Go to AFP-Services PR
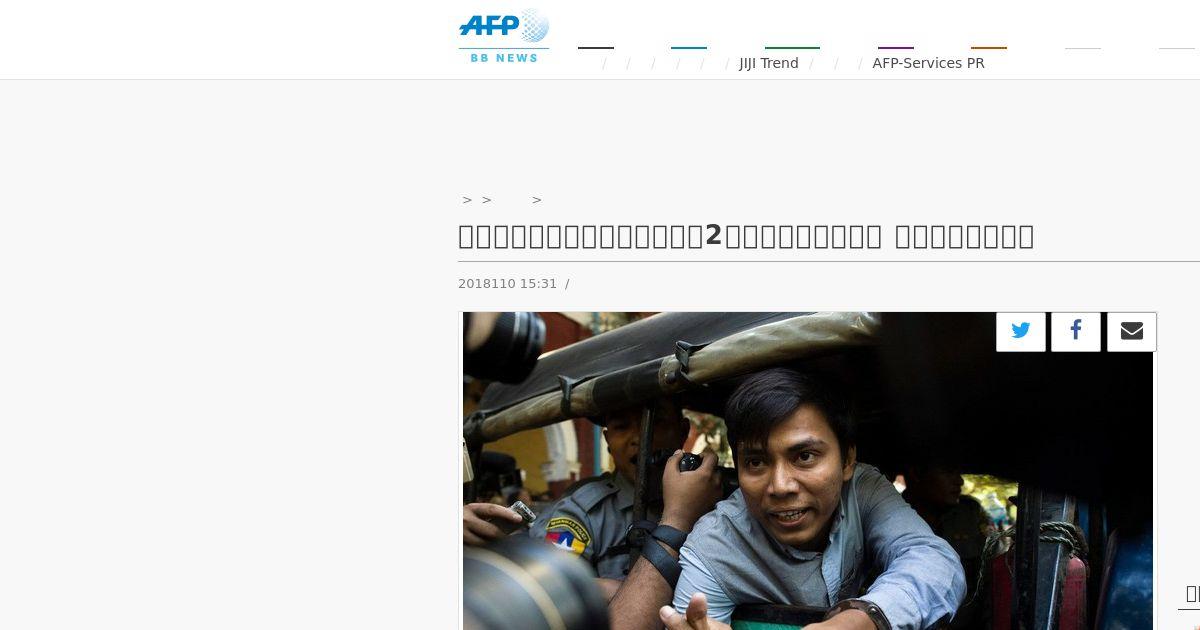 (928, 63)
